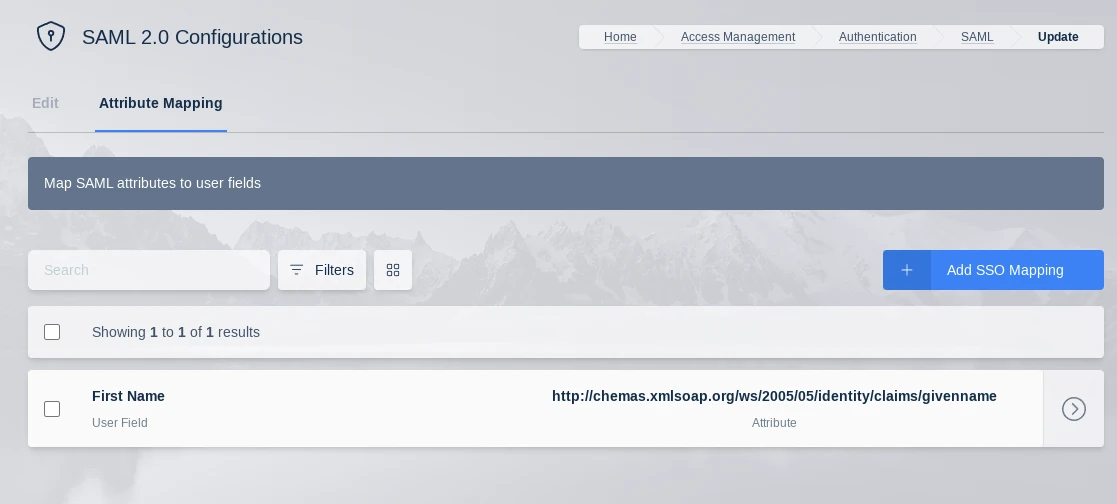Focus the Search input field

point(149,270)
